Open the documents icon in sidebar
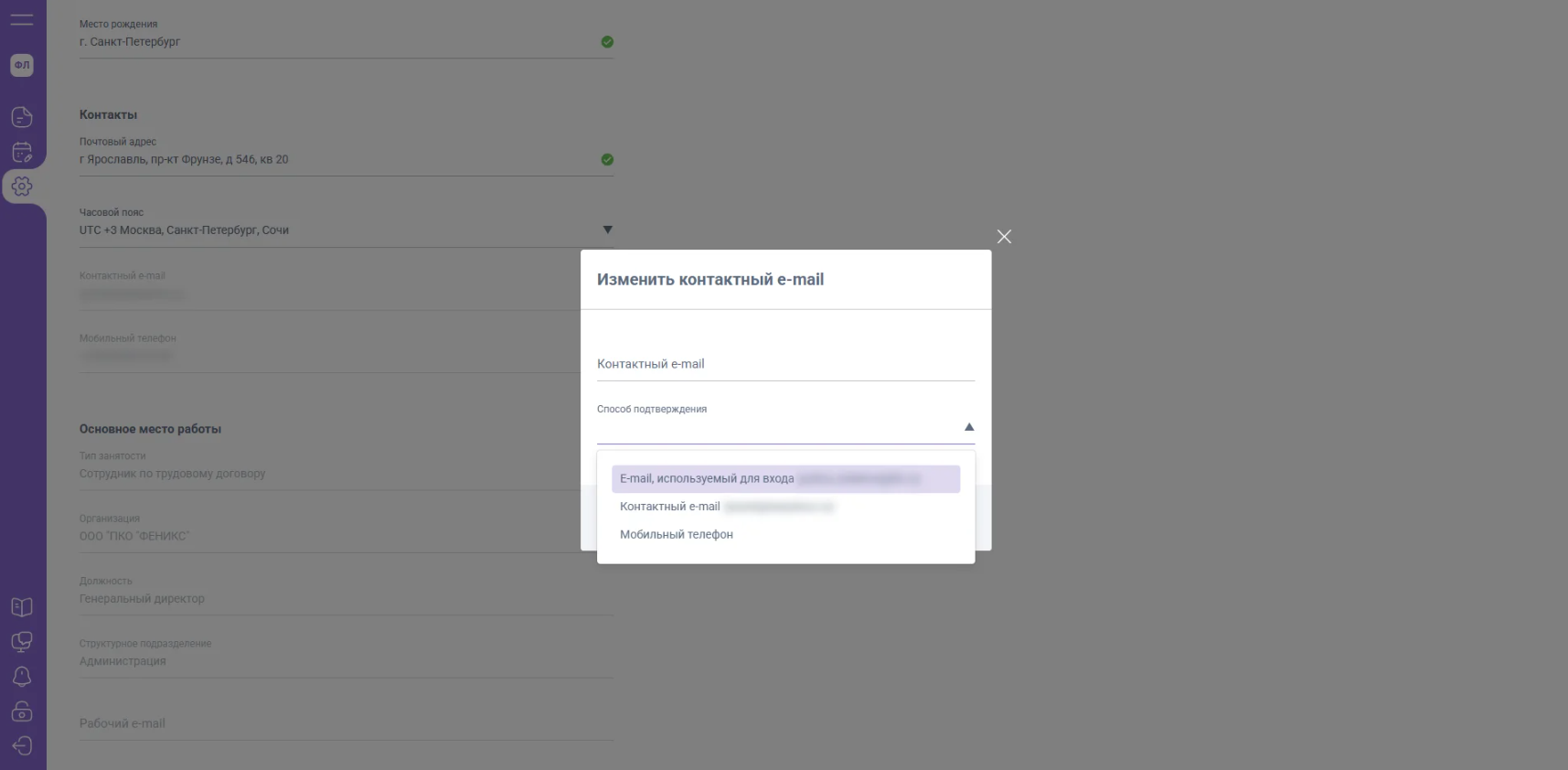The height and width of the screenshot is (770, 1568). (22, 117)
